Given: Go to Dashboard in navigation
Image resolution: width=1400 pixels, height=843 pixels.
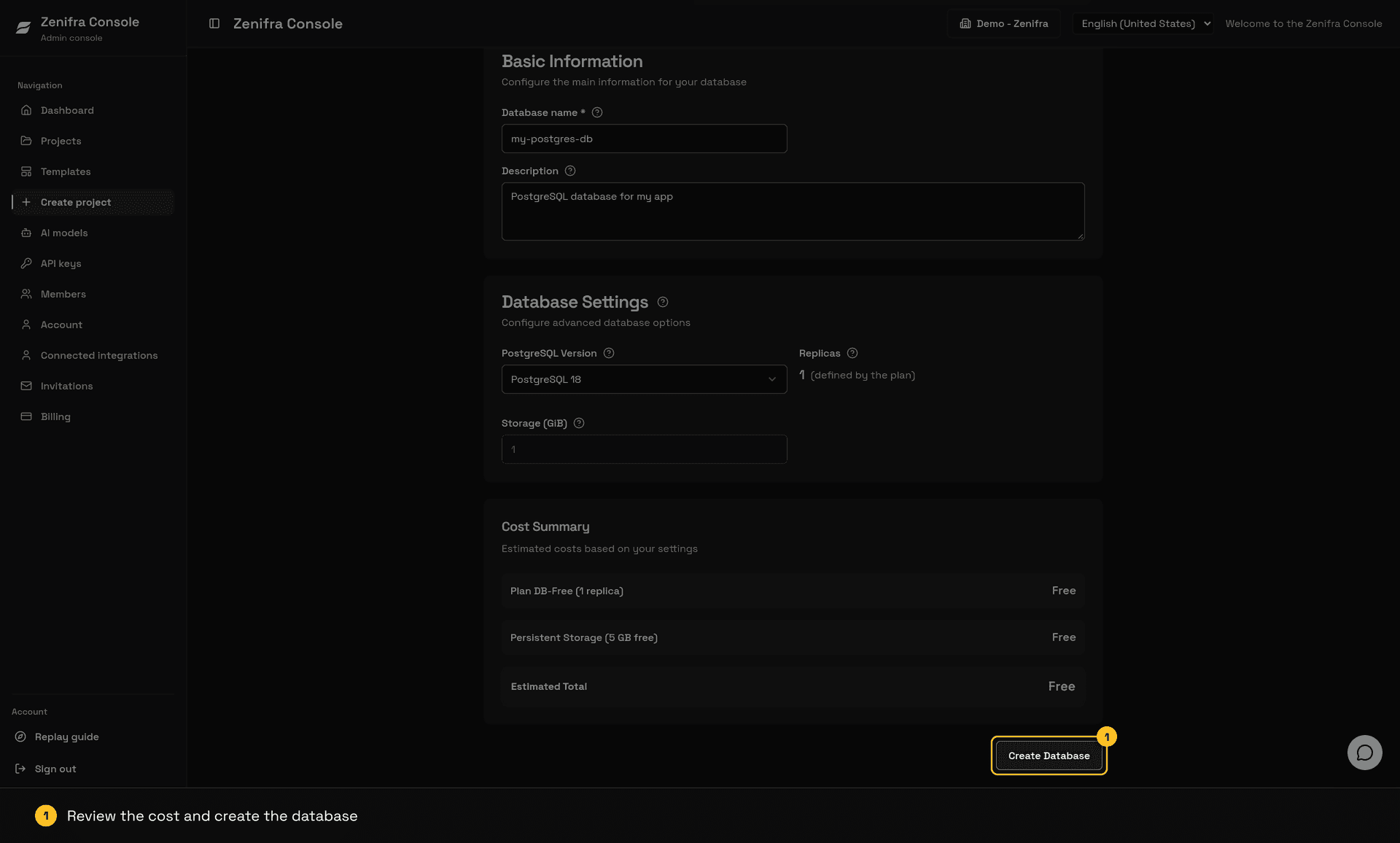Looking at the screenshot, I should point(93,110).
